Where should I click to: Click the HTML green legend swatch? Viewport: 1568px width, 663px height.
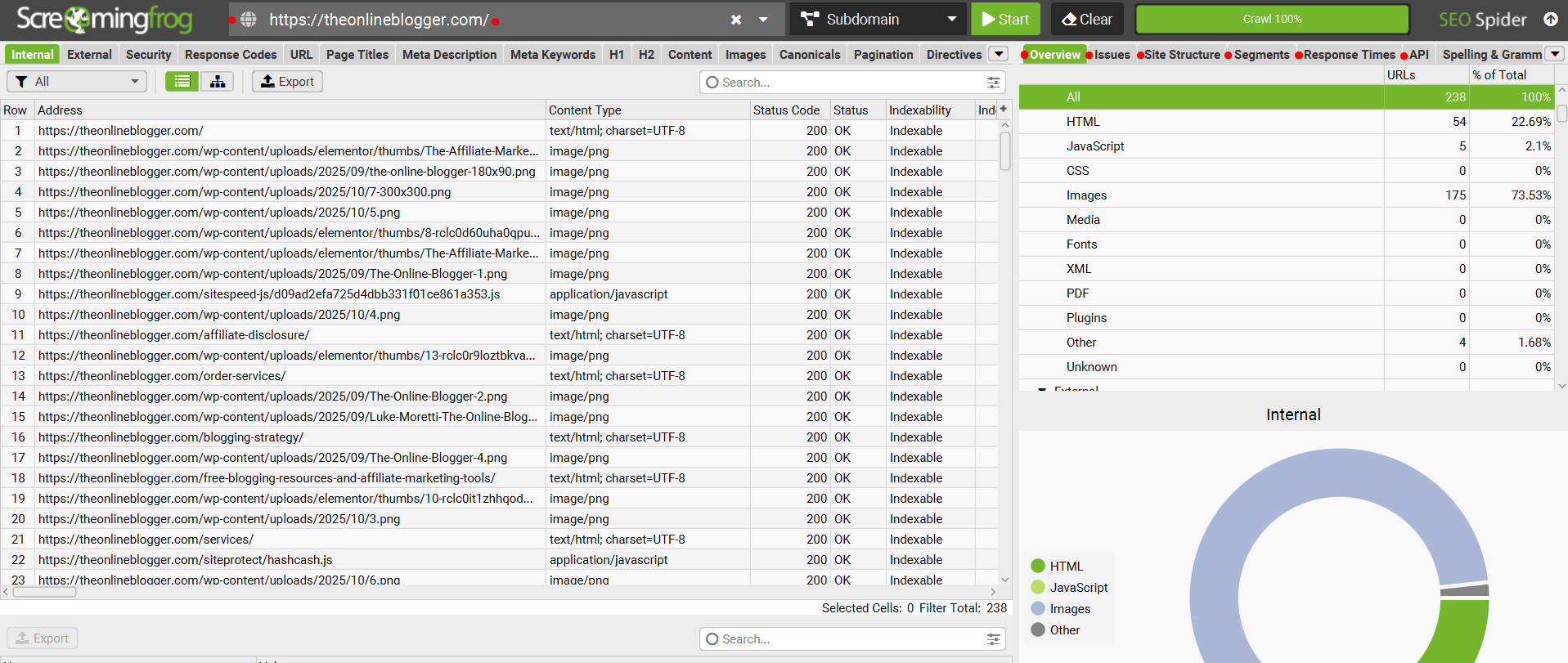(x=1038, y=566)
